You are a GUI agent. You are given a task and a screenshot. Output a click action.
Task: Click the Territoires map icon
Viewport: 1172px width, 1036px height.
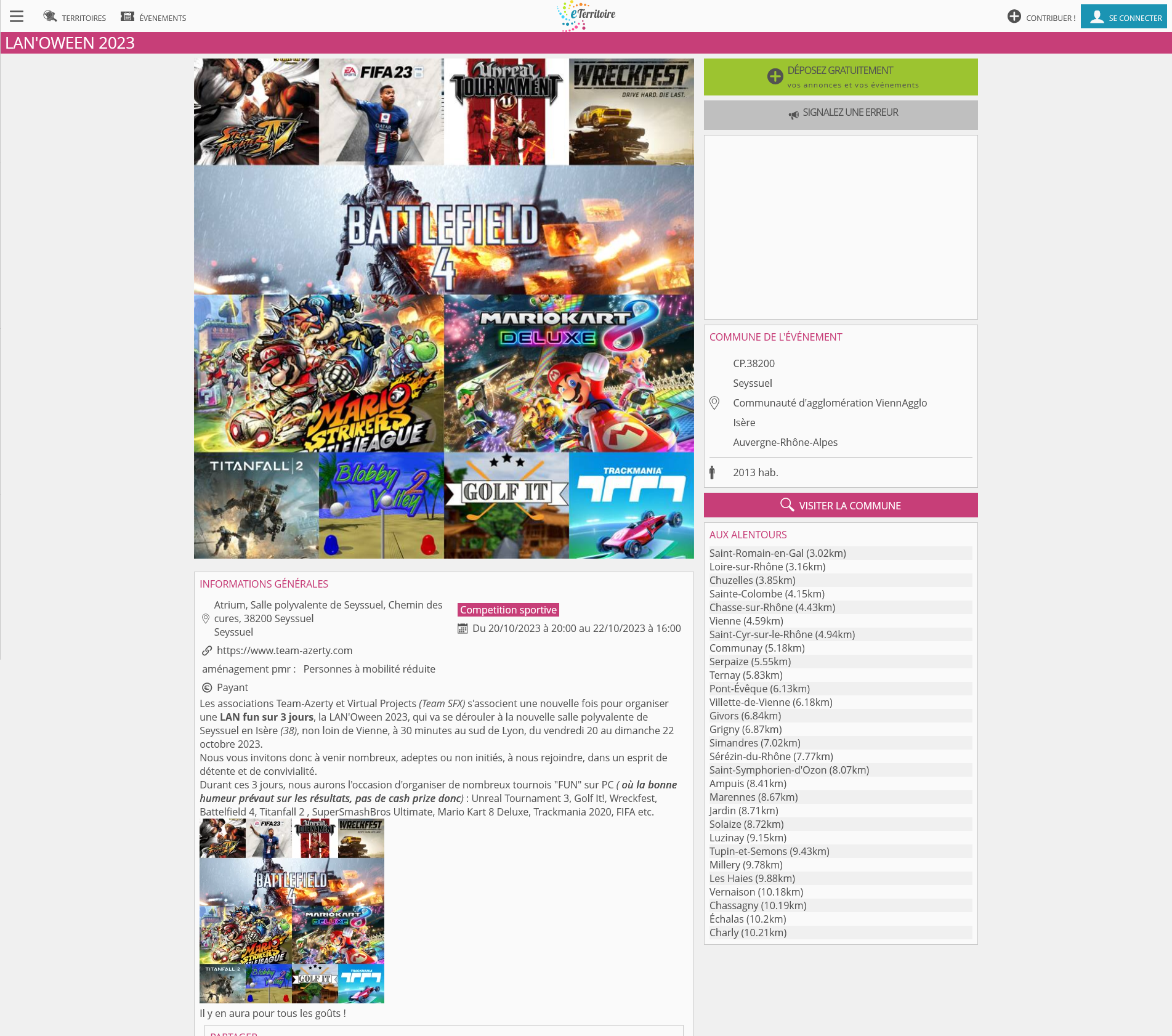pos(50,16)
